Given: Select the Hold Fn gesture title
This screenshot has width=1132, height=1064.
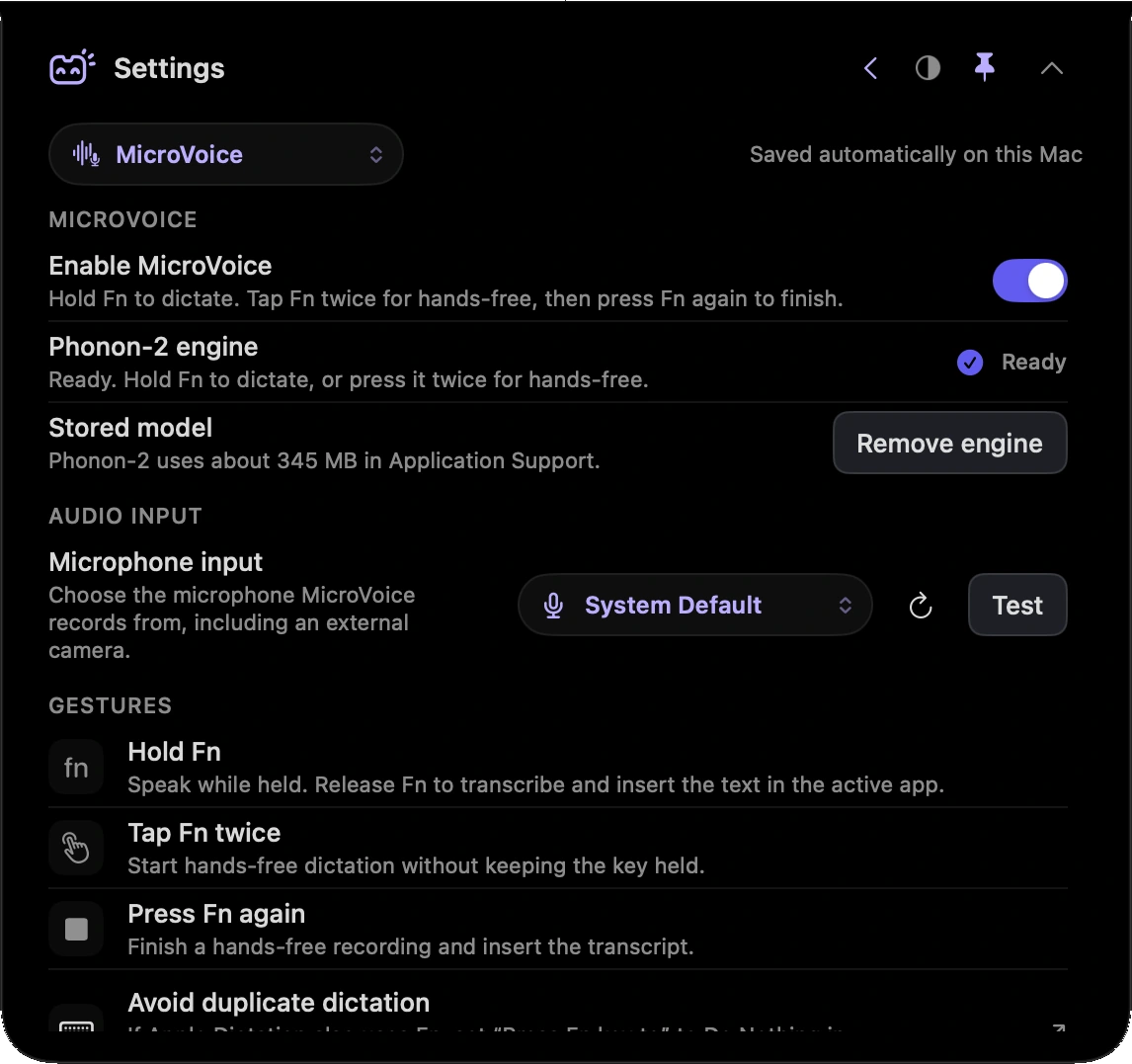Looking at the screenshot, I should (174, 752).
